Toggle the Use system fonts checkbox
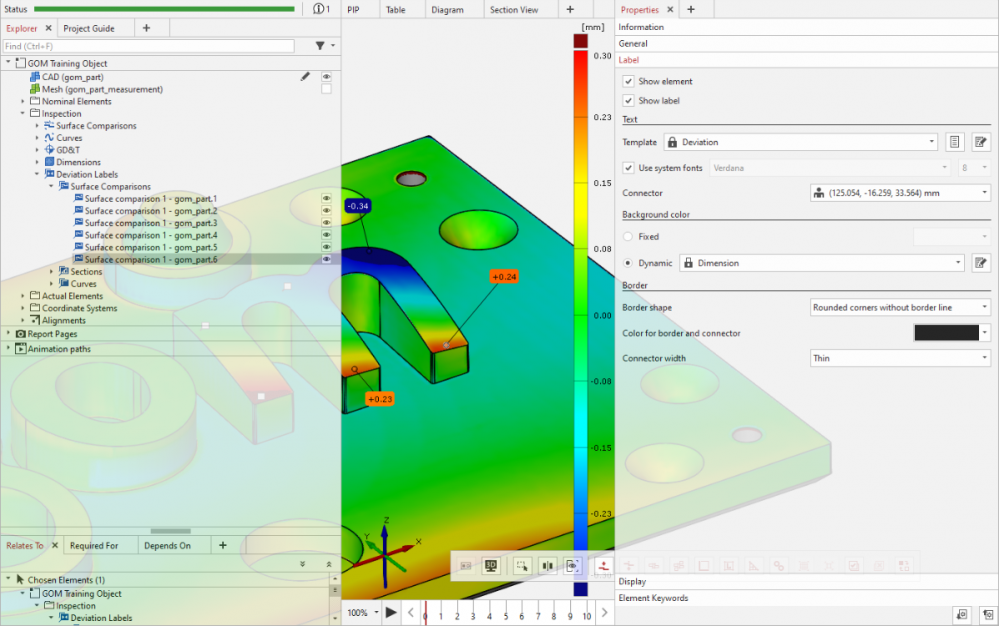Screen dimensions: 999x626 628,168
